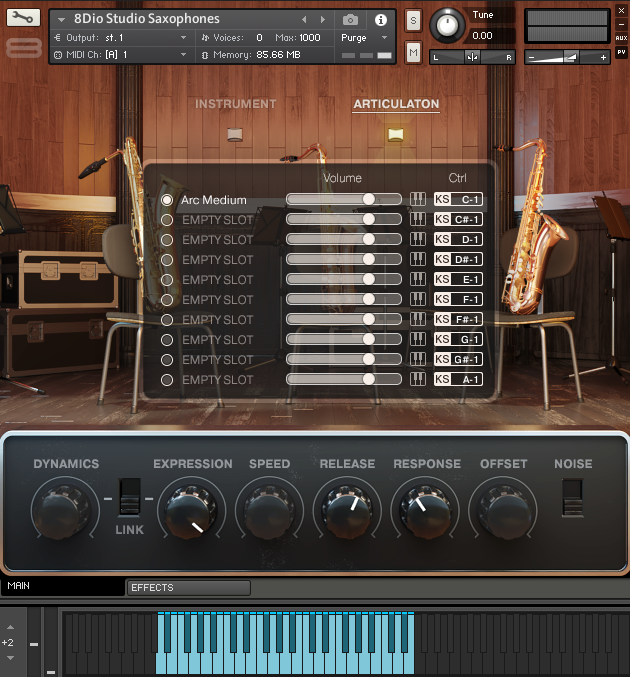The image size is (630, 677).
Task: Click the keyboard icon in the A-1 row
Action: tap(418, 379)
